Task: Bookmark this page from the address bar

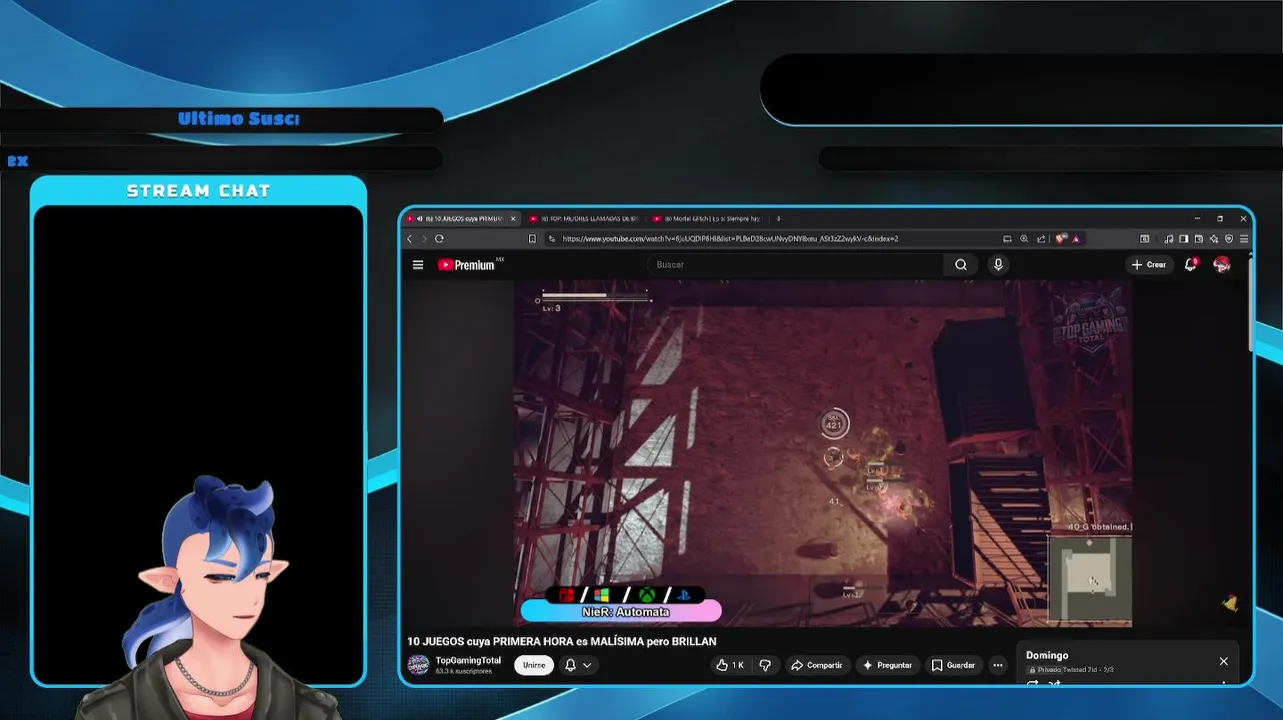Action: pos(532,239)
